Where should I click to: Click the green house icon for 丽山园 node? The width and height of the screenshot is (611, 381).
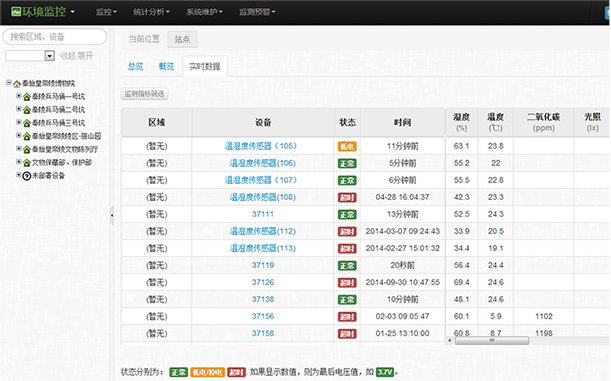(26, 136)
